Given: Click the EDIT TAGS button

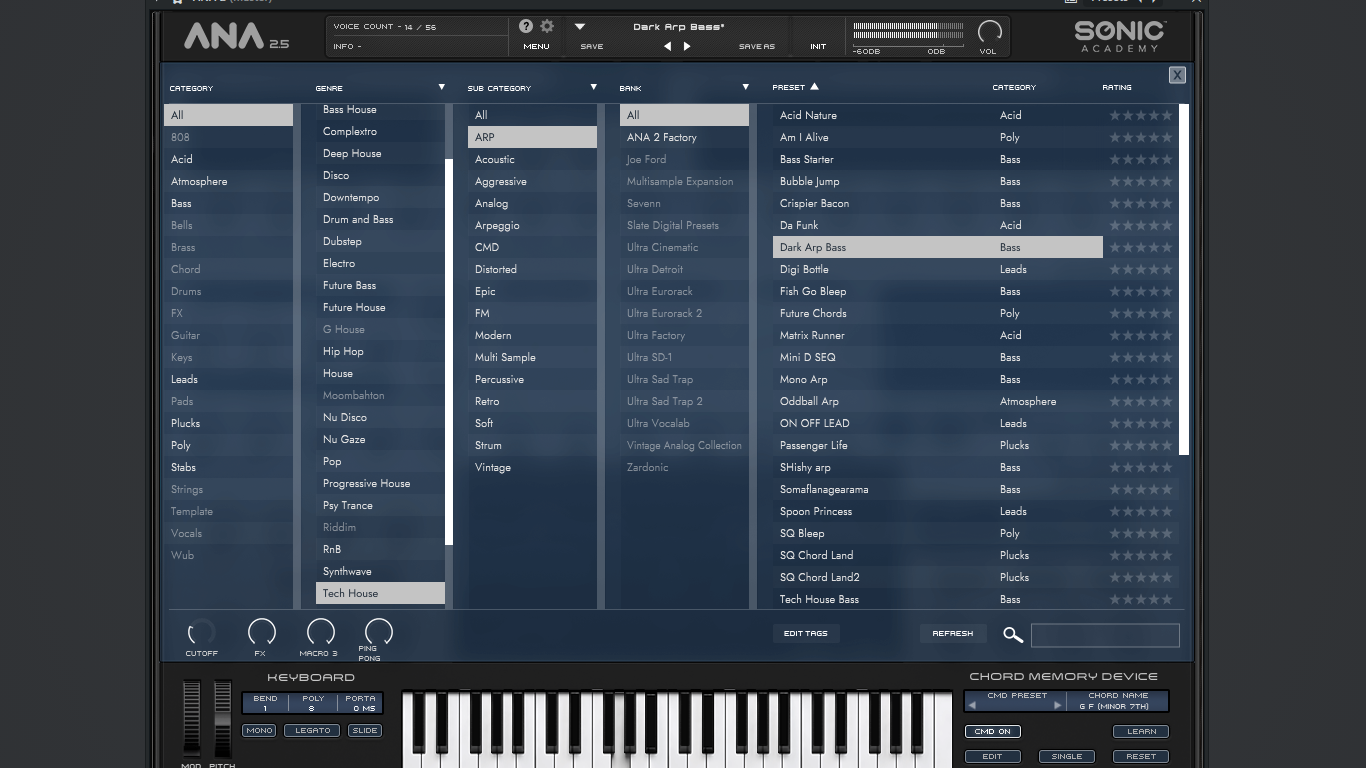Looking at the screenshot, I should [x=806, y=633].
